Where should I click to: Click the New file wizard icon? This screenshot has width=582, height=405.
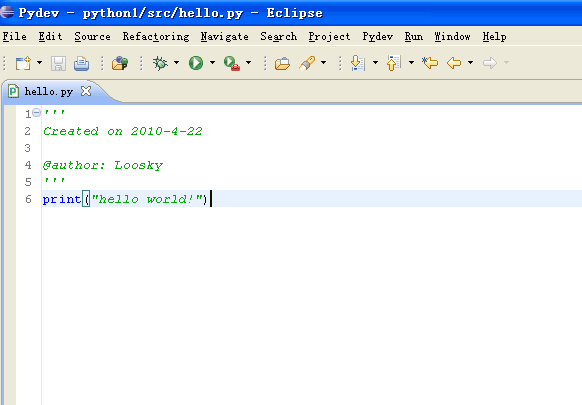click(23, 63)
